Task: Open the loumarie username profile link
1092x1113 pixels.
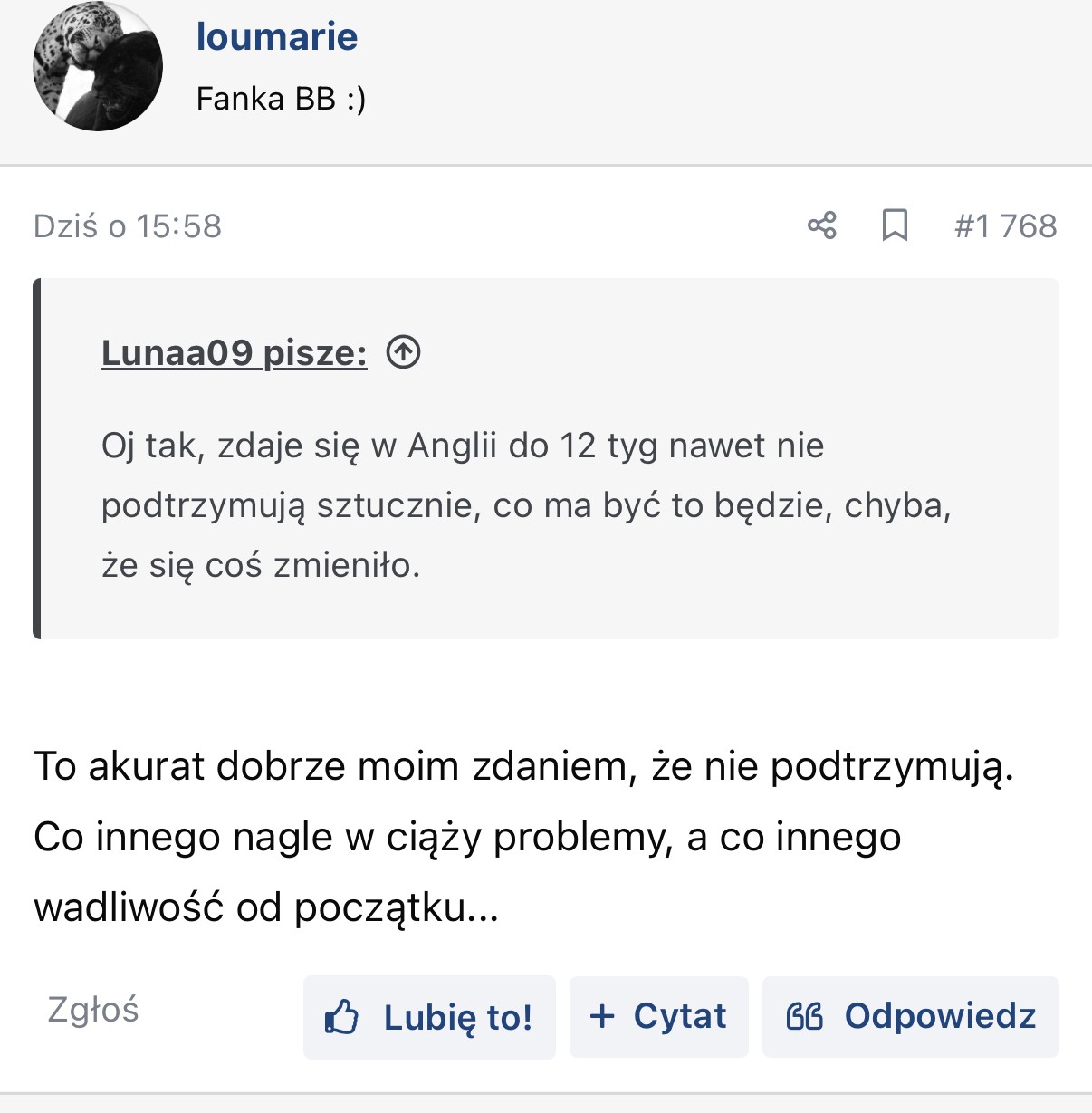Action: [x=277, y=37]
